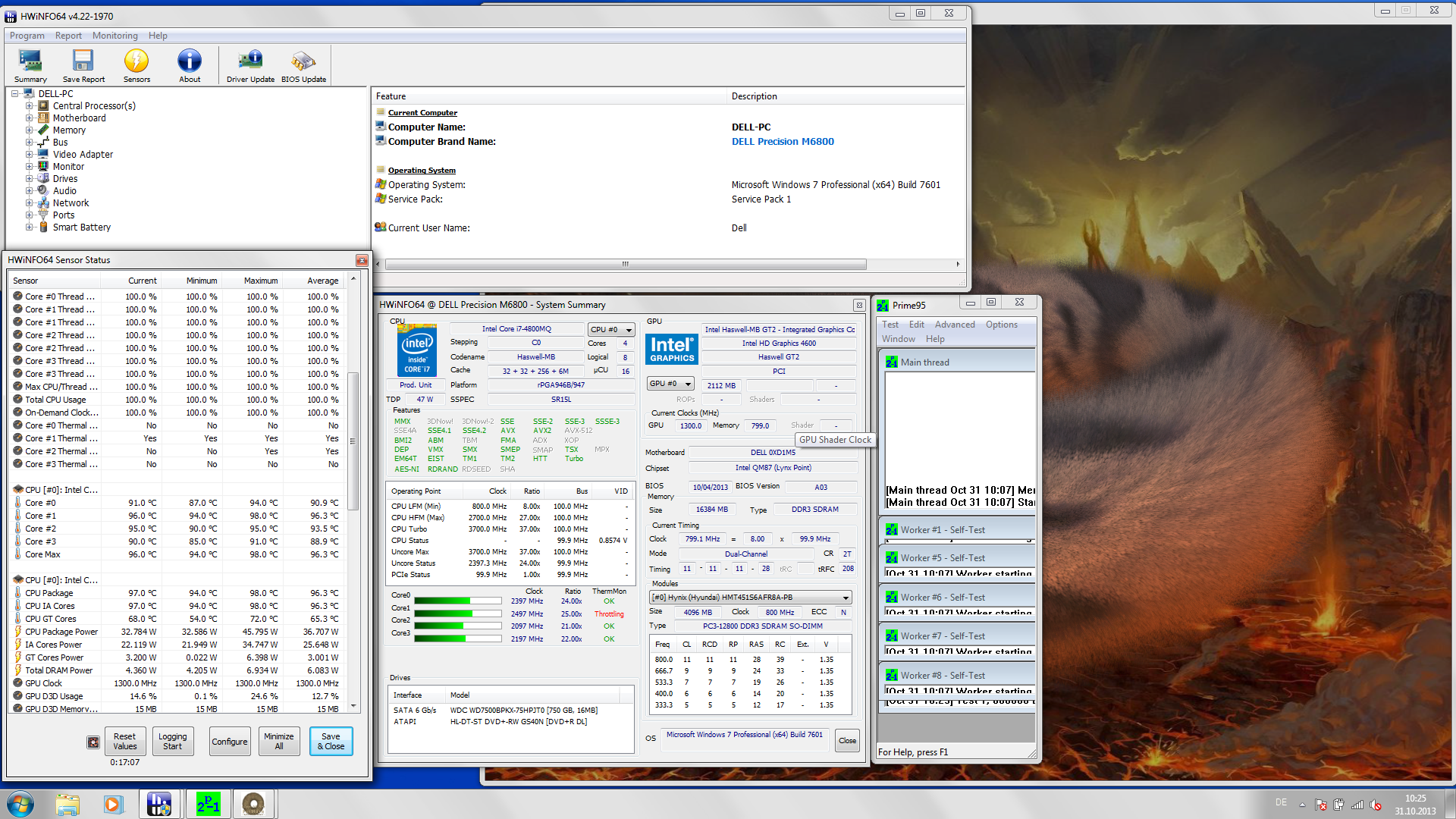
Task: Select the Memory icon in the device tree
Action: (44, 130)
